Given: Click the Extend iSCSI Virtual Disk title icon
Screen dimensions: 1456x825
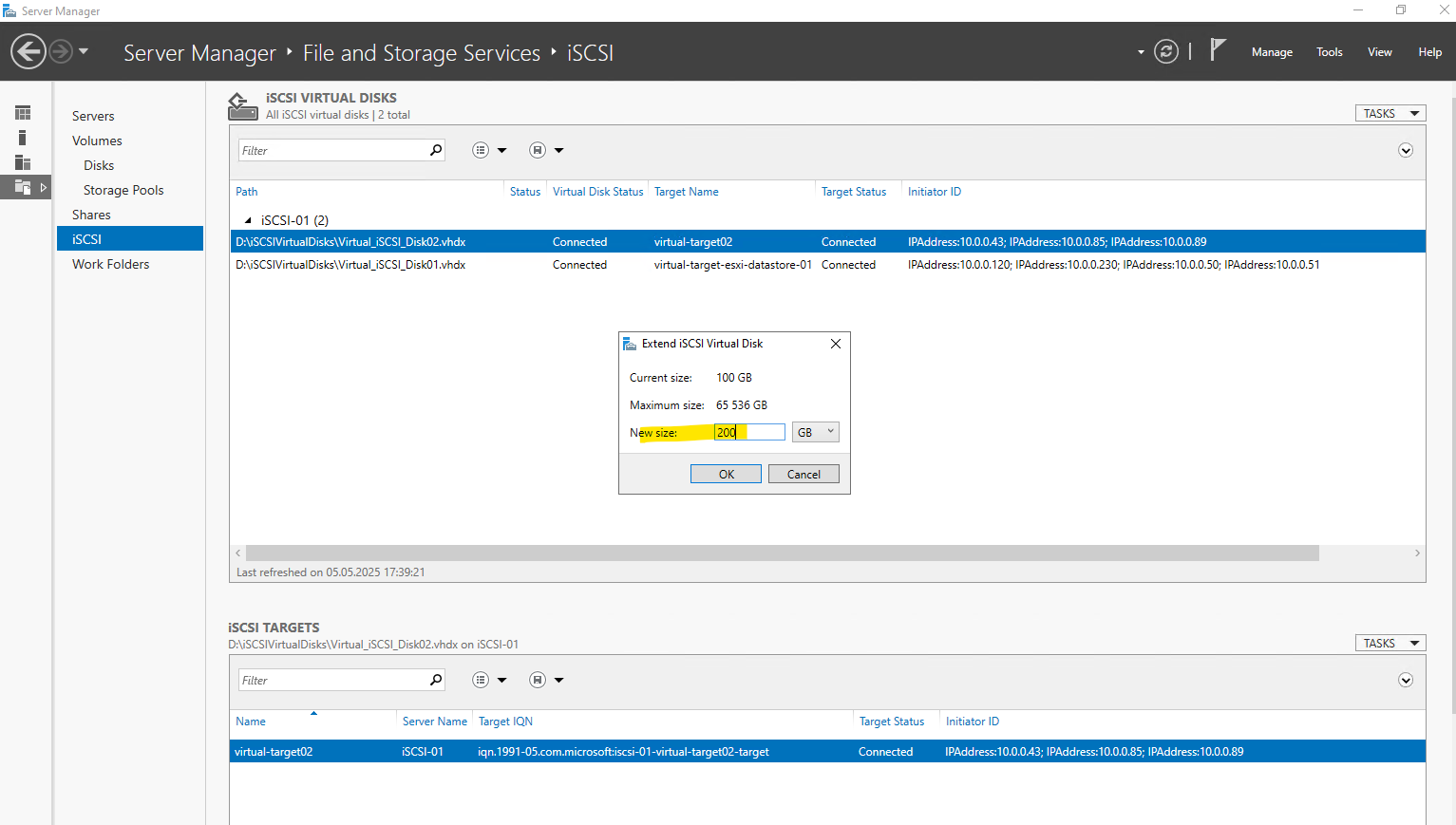Looking at the screenshot, I should 630,344.
